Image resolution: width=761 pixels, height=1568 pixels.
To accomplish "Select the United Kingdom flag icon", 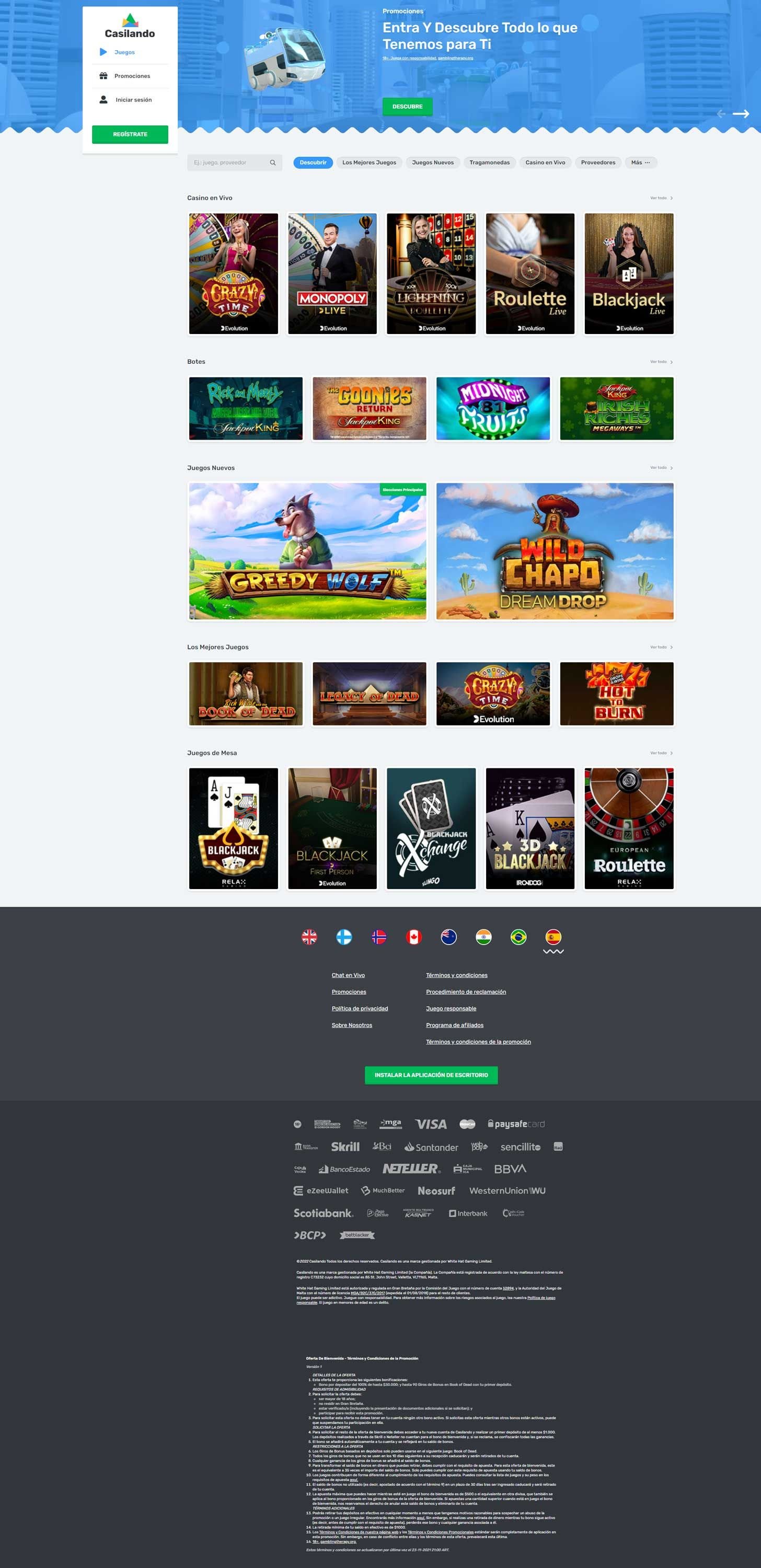I will 309,937.
